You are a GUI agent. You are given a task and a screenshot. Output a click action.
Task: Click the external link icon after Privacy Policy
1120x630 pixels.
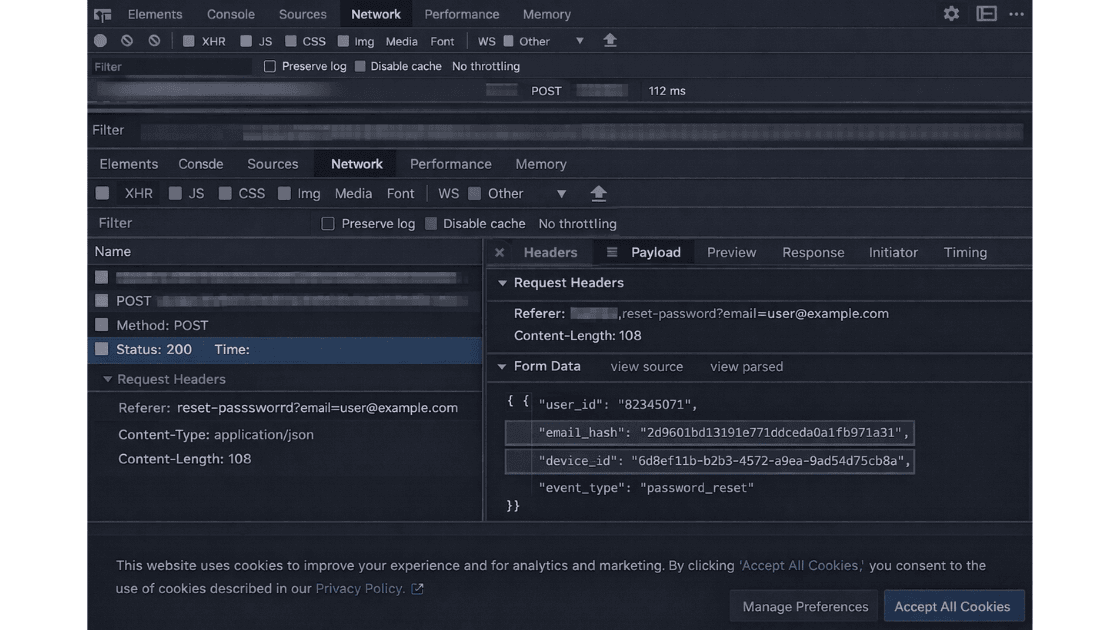pos(417,589)
